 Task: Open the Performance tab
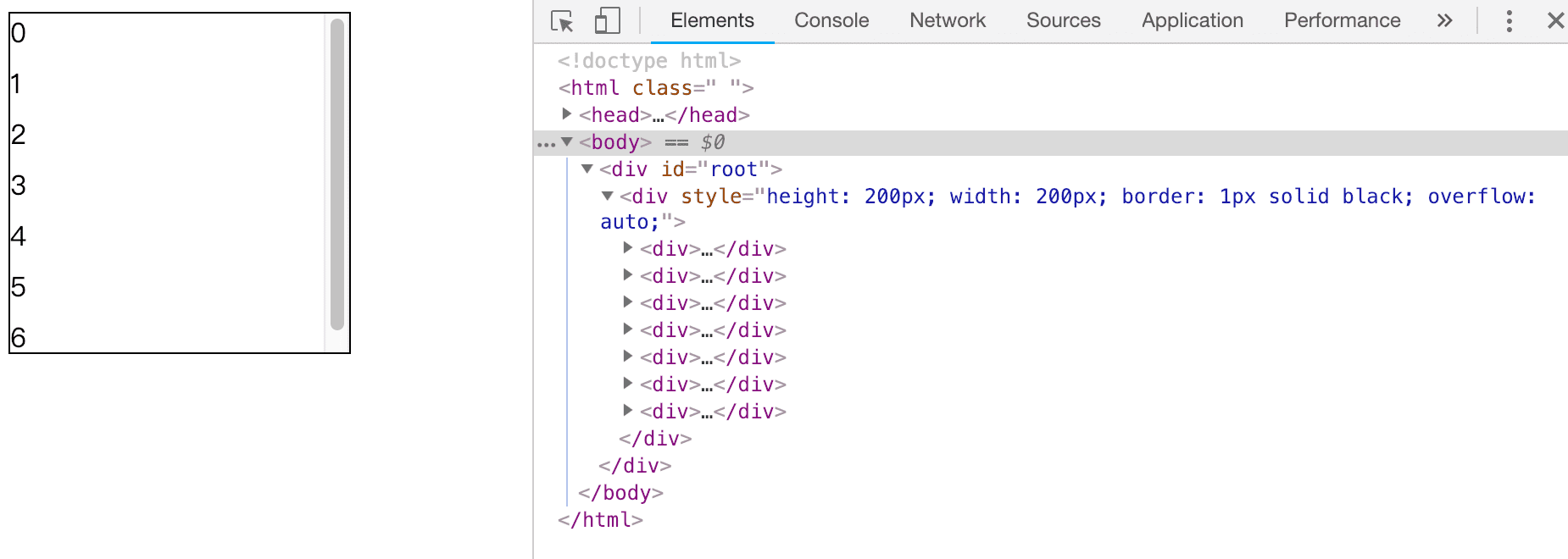pyautogui.click(x=1343, y=21)
